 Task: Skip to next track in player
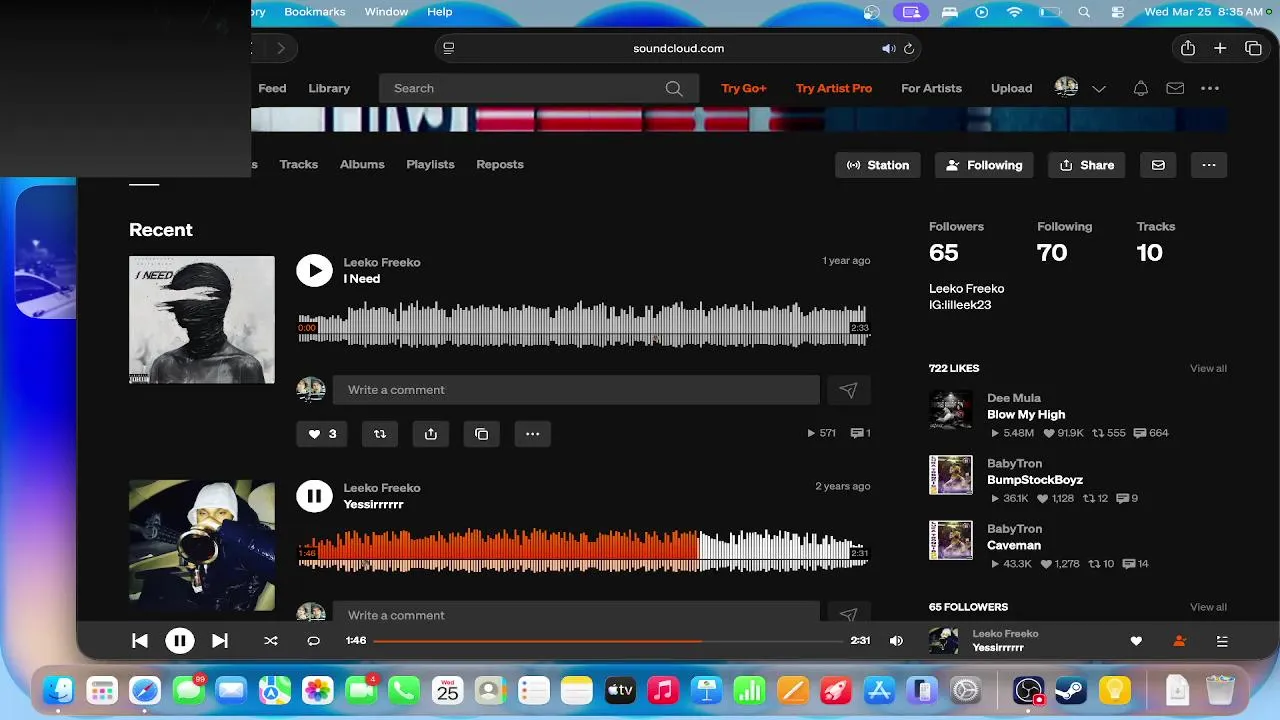[220, 641]
